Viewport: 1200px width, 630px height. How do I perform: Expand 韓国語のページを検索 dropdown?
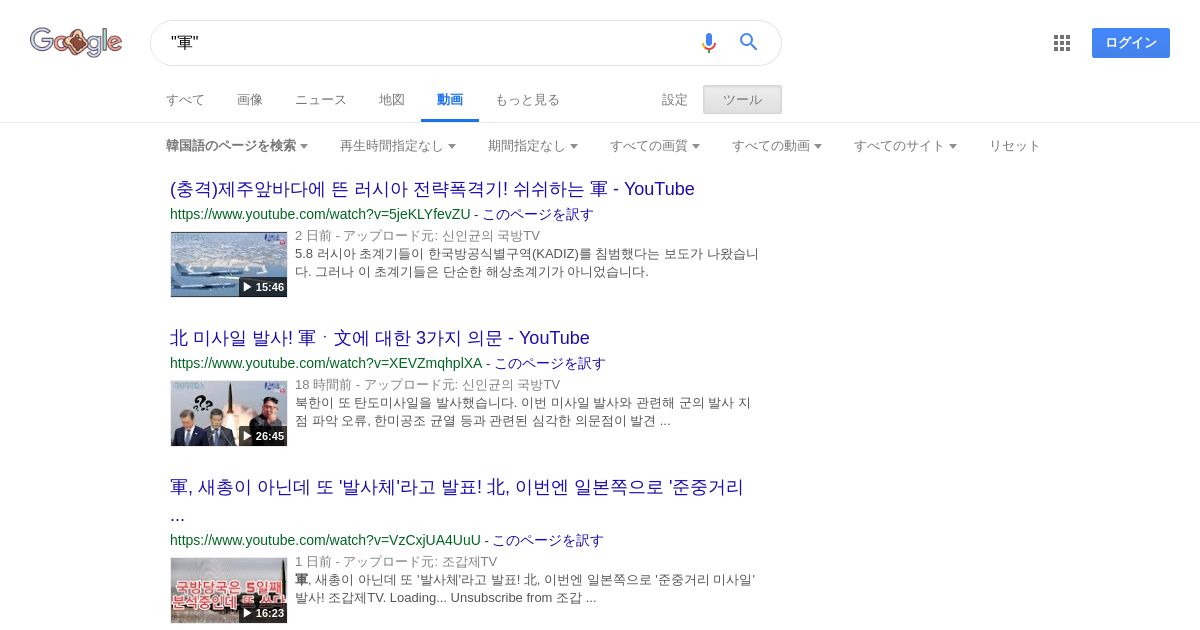click(x=237, y=146)
